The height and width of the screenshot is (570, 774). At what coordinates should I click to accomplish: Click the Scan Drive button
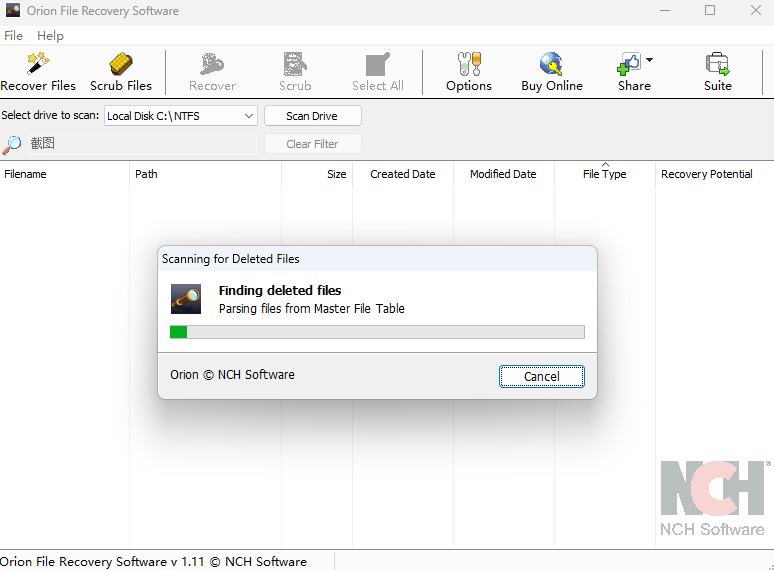pos(312,116)
